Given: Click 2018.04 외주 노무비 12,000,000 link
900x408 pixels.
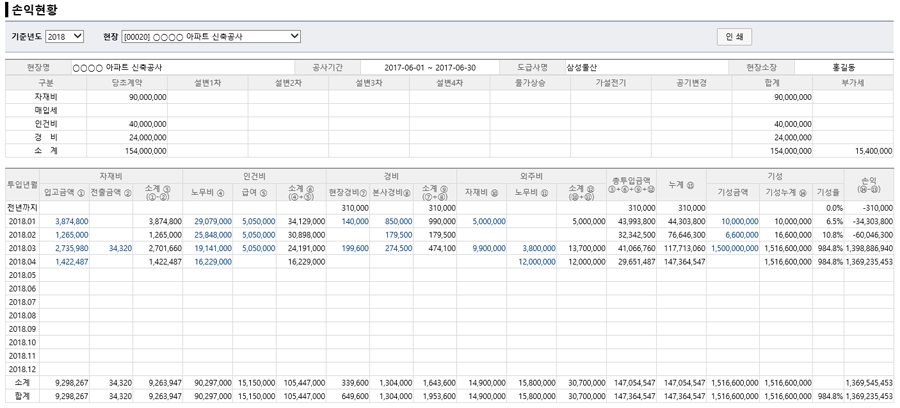Looking at the screenshot, I should pos(537,261).
